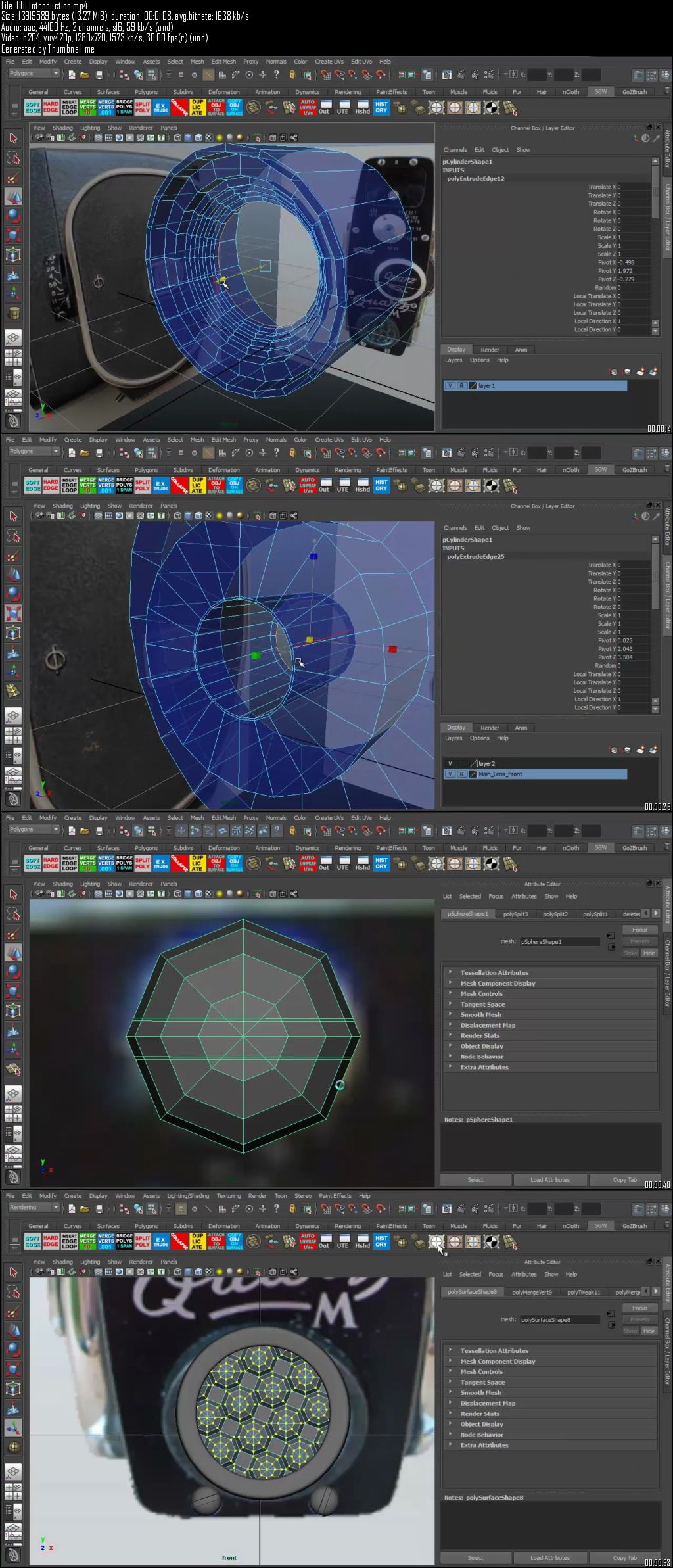Click the Save scene disk icon, 00:00:28 frame

pos(99,453)
